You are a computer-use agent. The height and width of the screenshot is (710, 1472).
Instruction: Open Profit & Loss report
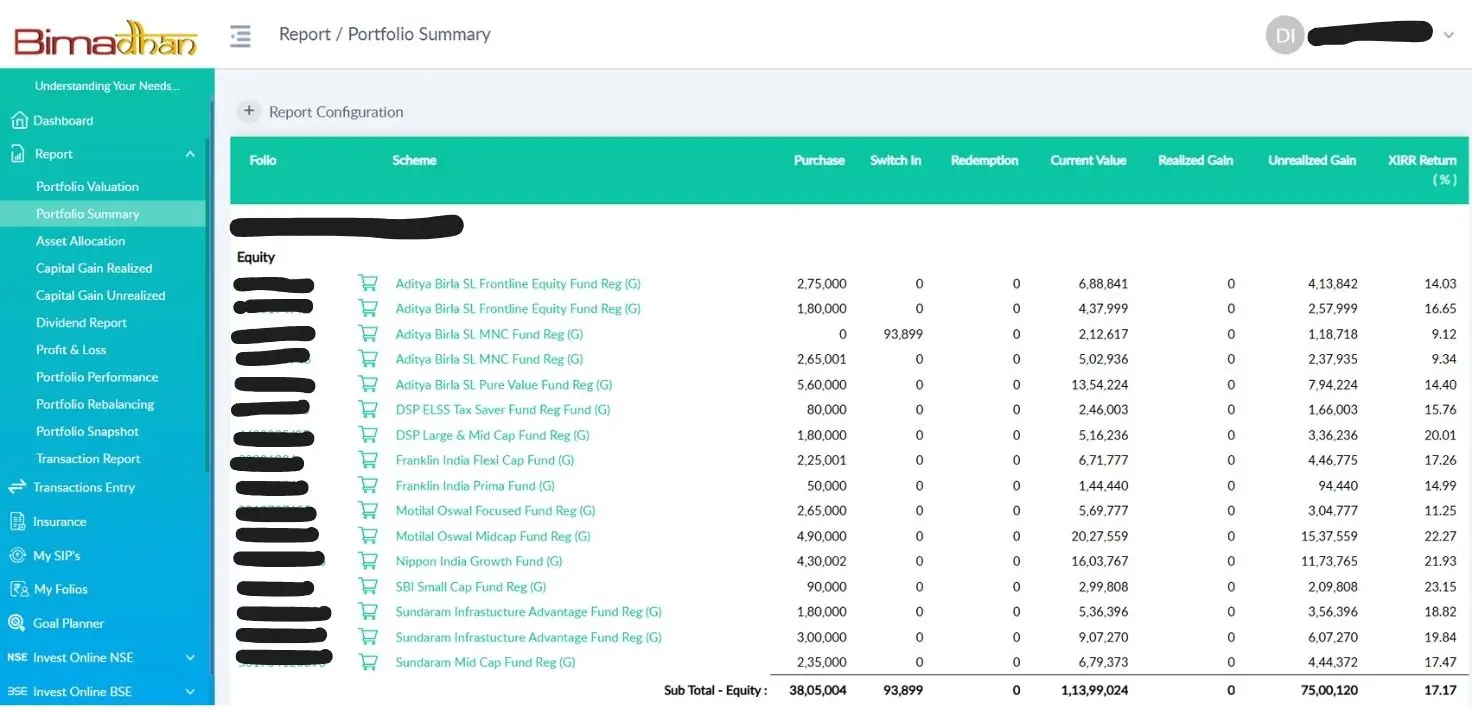(x=71, y=350)
